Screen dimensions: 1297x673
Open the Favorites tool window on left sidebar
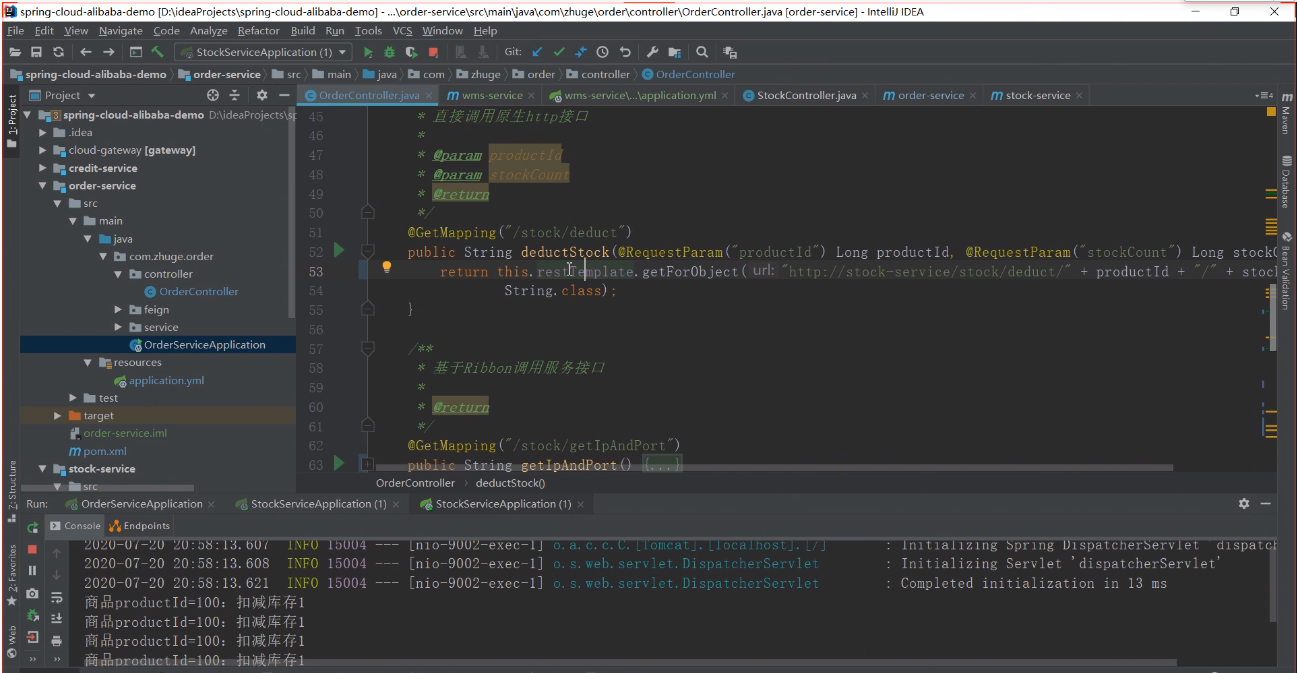pos(12,575)
